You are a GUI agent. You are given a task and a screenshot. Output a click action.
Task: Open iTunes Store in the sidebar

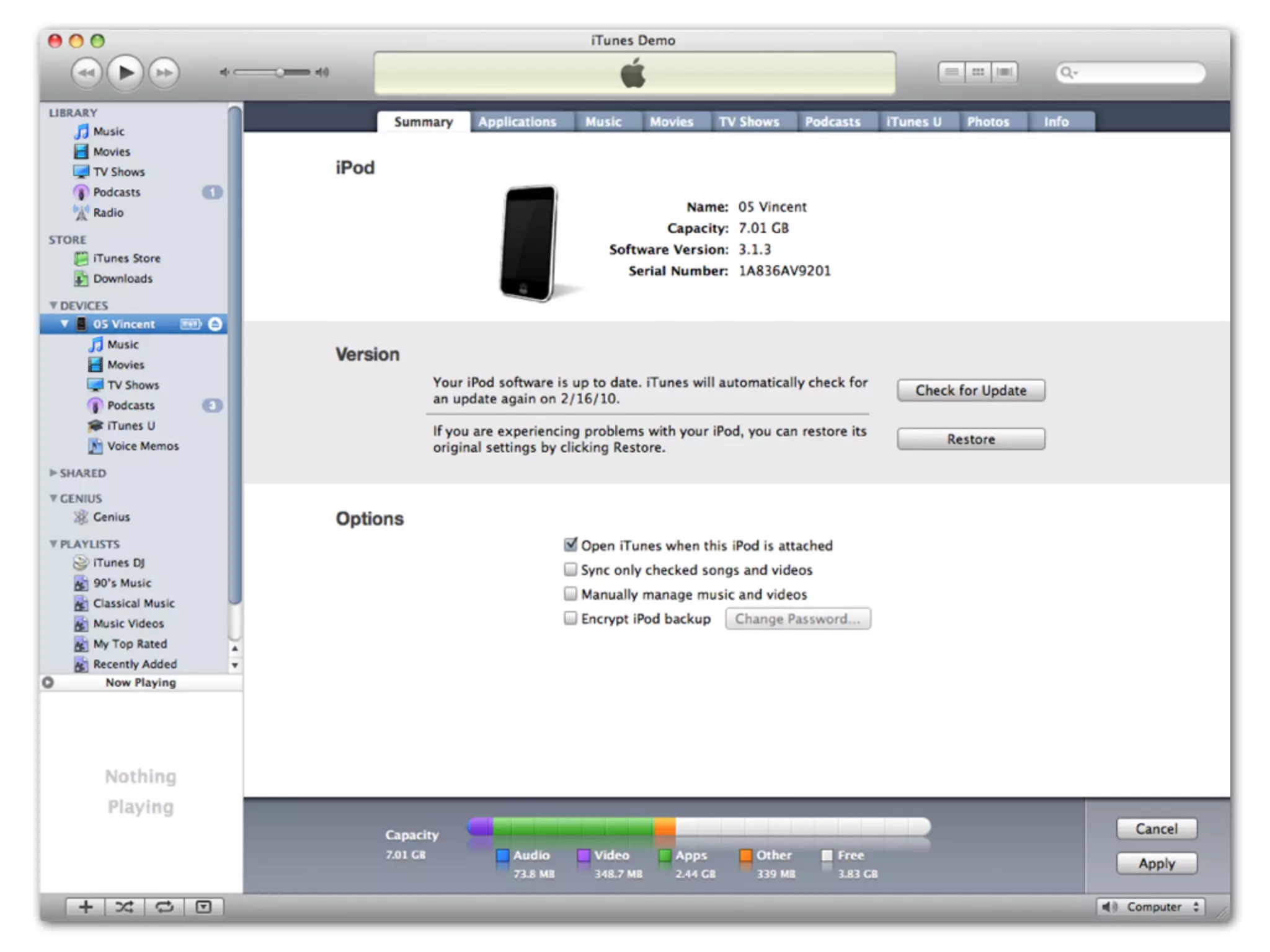(127, 258)
